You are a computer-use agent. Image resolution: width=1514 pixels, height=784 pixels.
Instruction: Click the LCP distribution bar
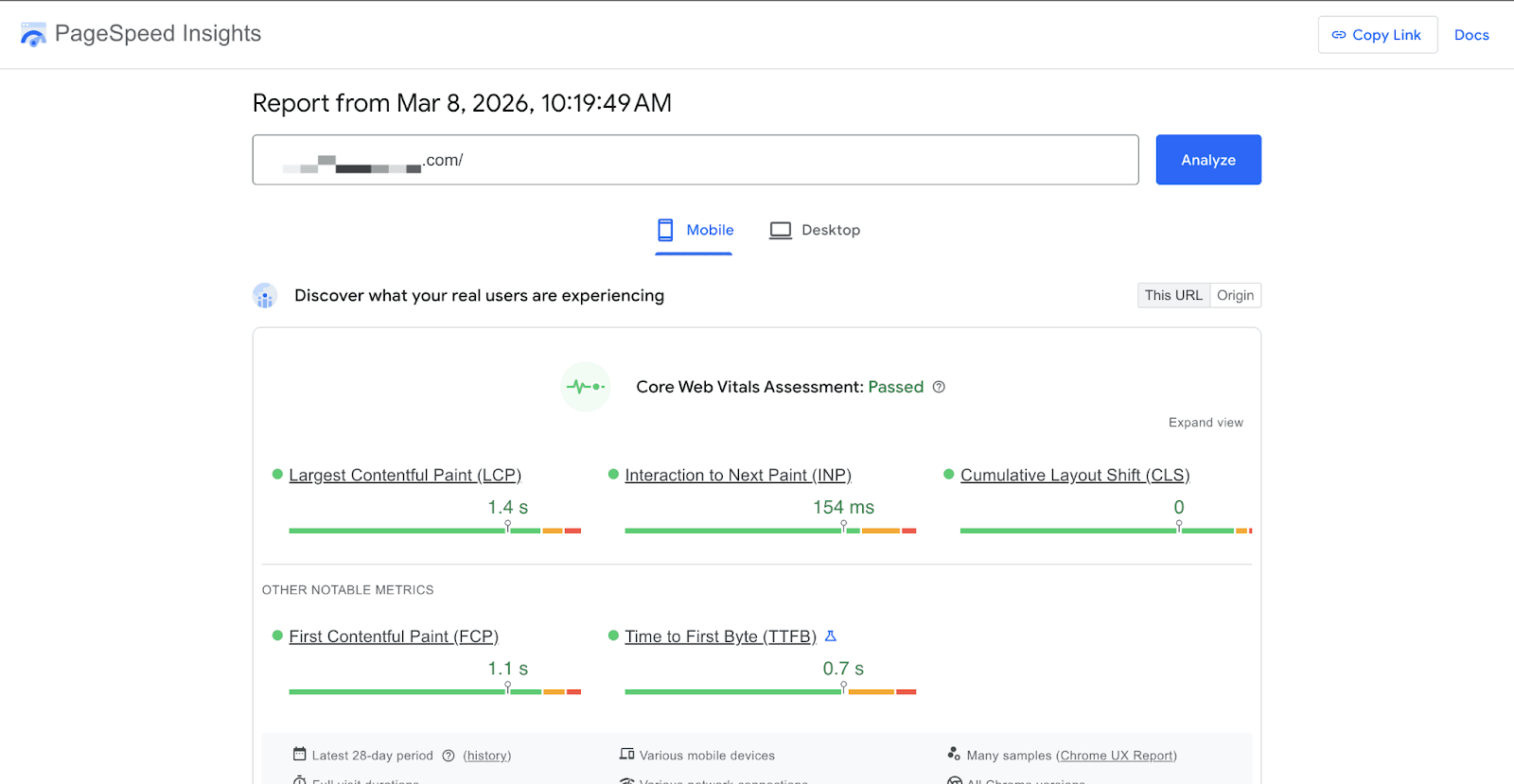tap(435, 531)
